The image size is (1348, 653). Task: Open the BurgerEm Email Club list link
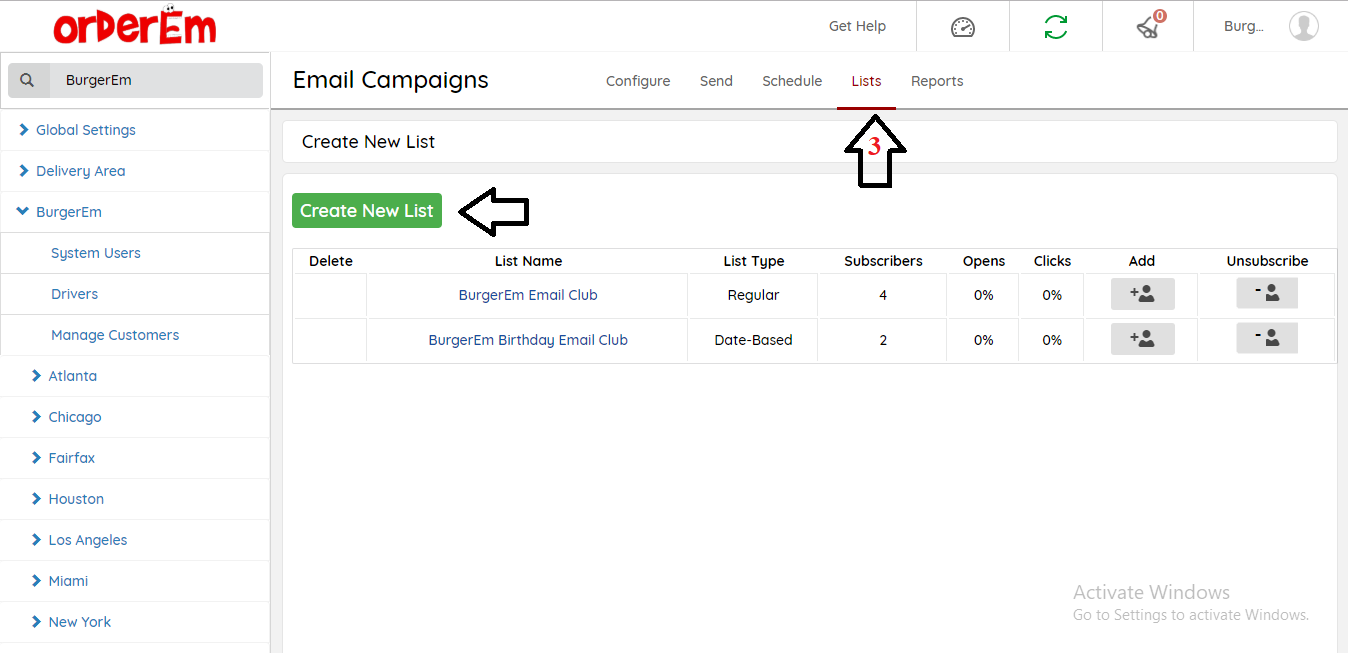coord(528,295)
